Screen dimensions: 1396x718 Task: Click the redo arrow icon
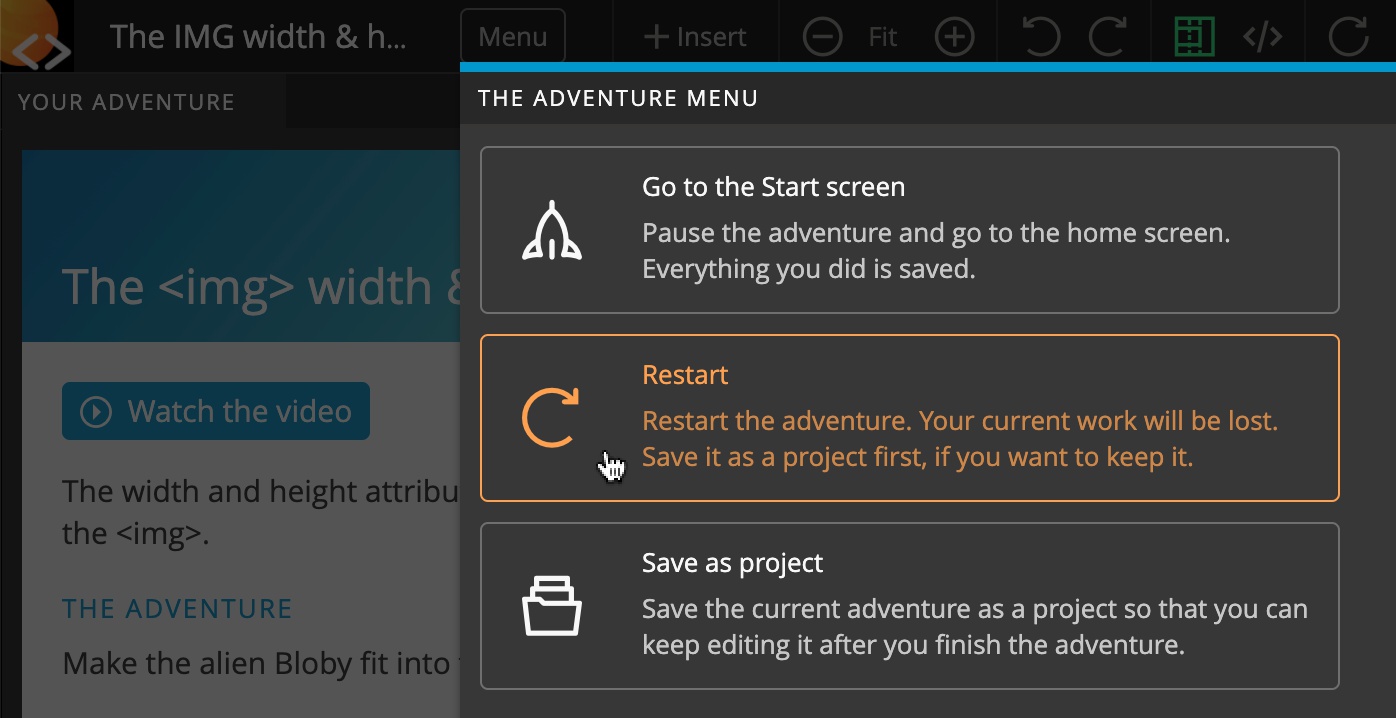[x=1107, y=38]
